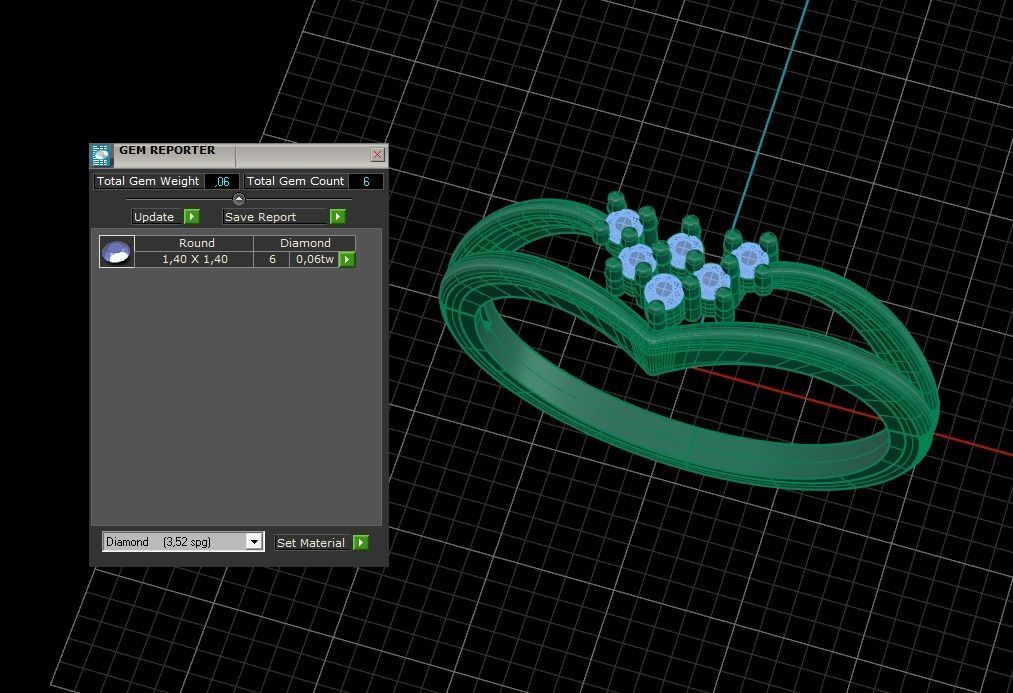Click the Diamond material cell
This screenshot has height=693, width=1013.
[x=305, y=243]
